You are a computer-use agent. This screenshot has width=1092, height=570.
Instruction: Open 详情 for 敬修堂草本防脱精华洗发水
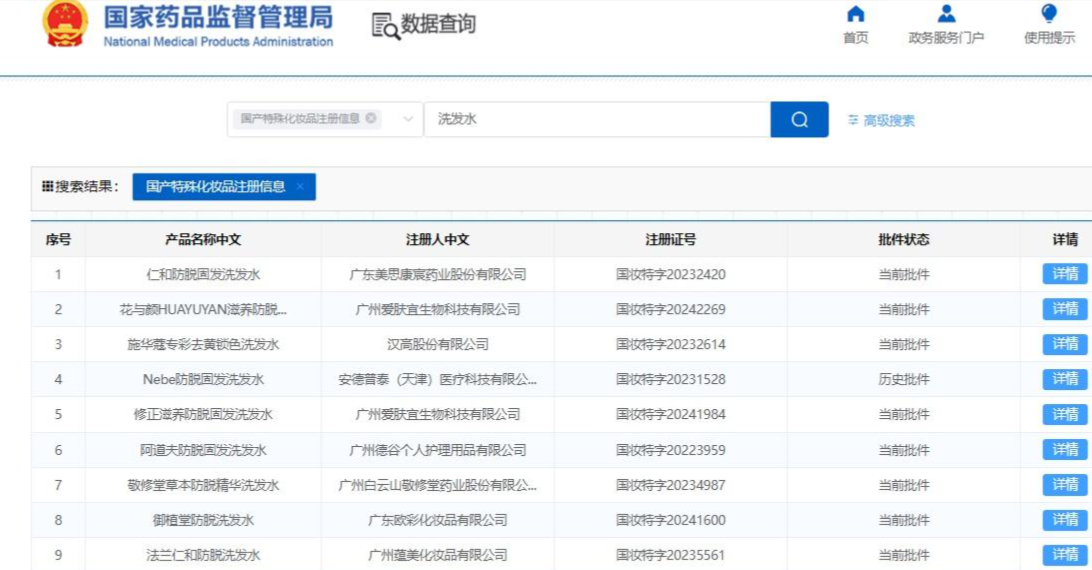[x=1065, y=485]
